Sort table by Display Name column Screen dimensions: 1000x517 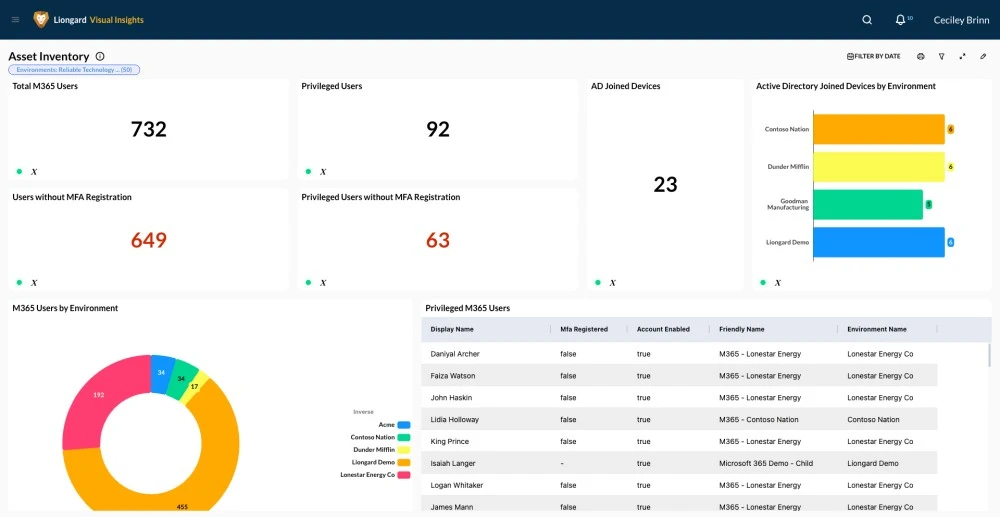[452, 329]
